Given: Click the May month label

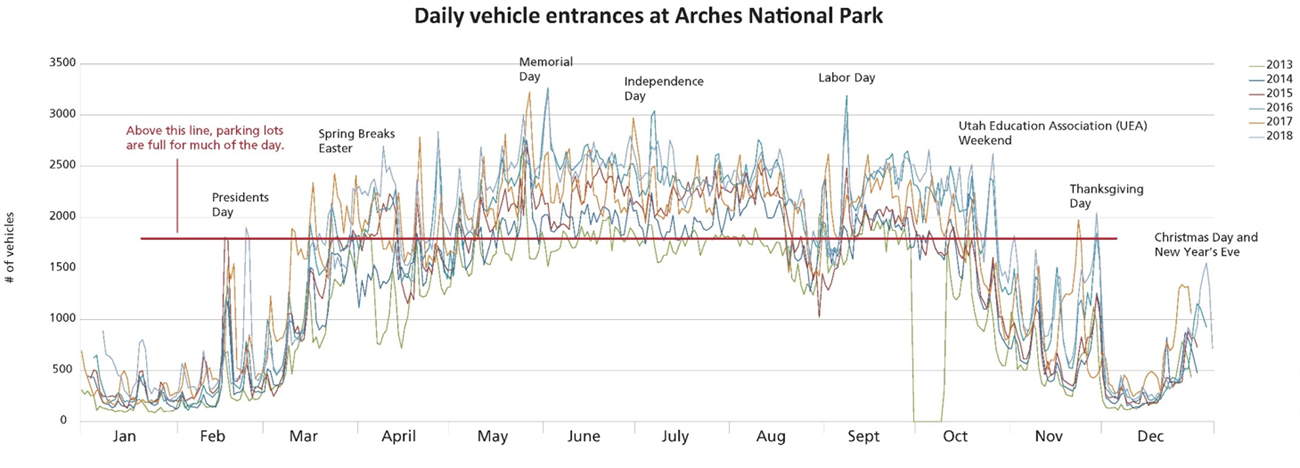Looking at the screenshot, I should 493,438.
